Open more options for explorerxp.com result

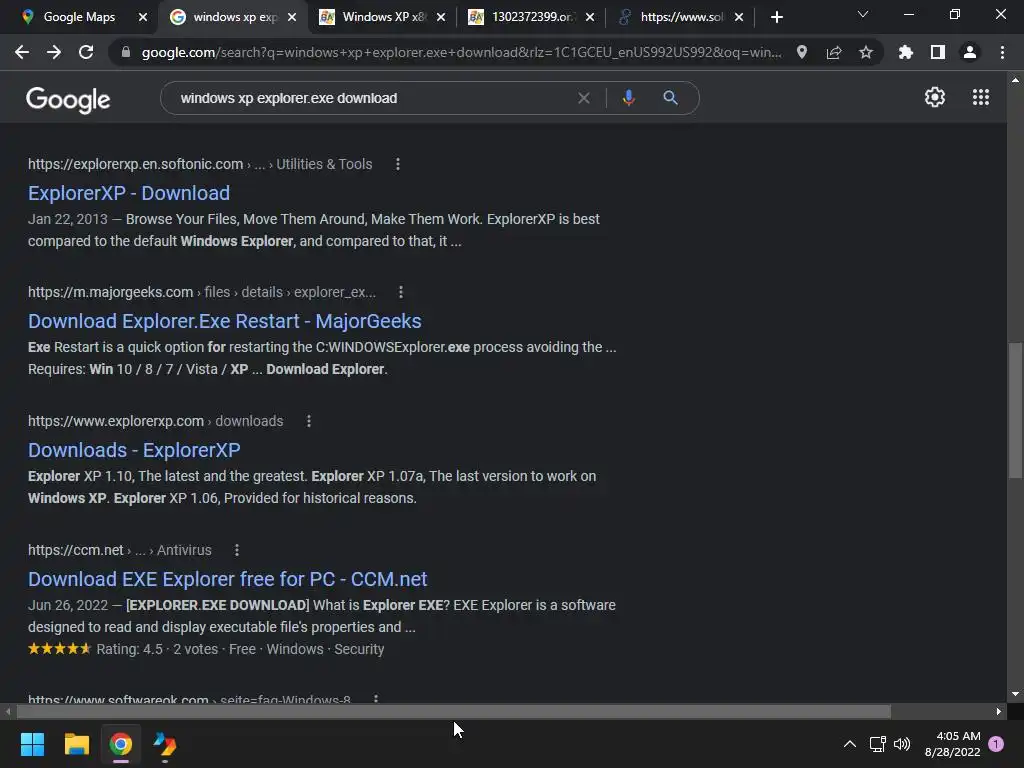tap(309, 421)
